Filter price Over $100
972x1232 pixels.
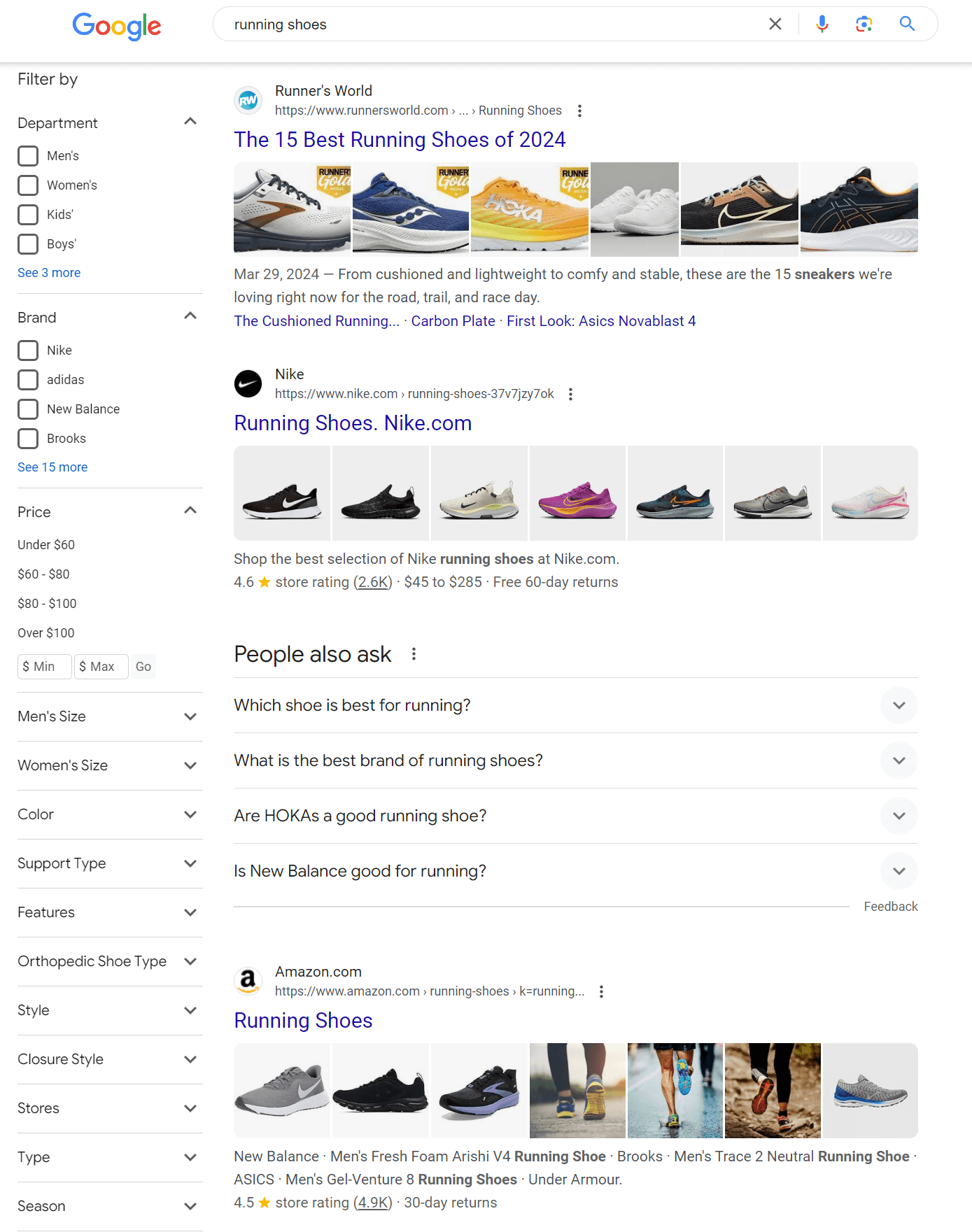tap(46, 633)
